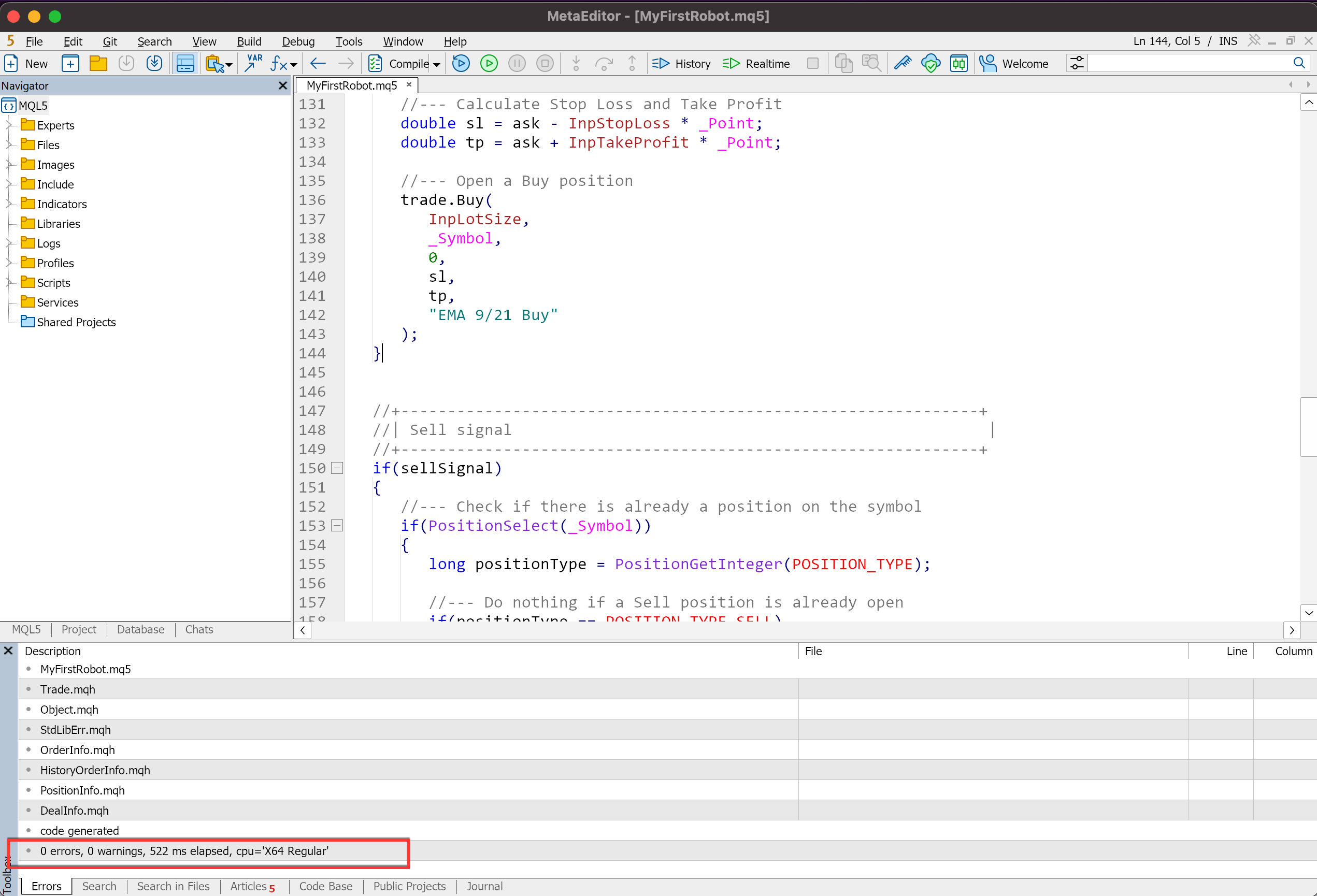The image size is (1317, 896).
Task: Click the search magnifier icon
Action: pos(1299,63)
